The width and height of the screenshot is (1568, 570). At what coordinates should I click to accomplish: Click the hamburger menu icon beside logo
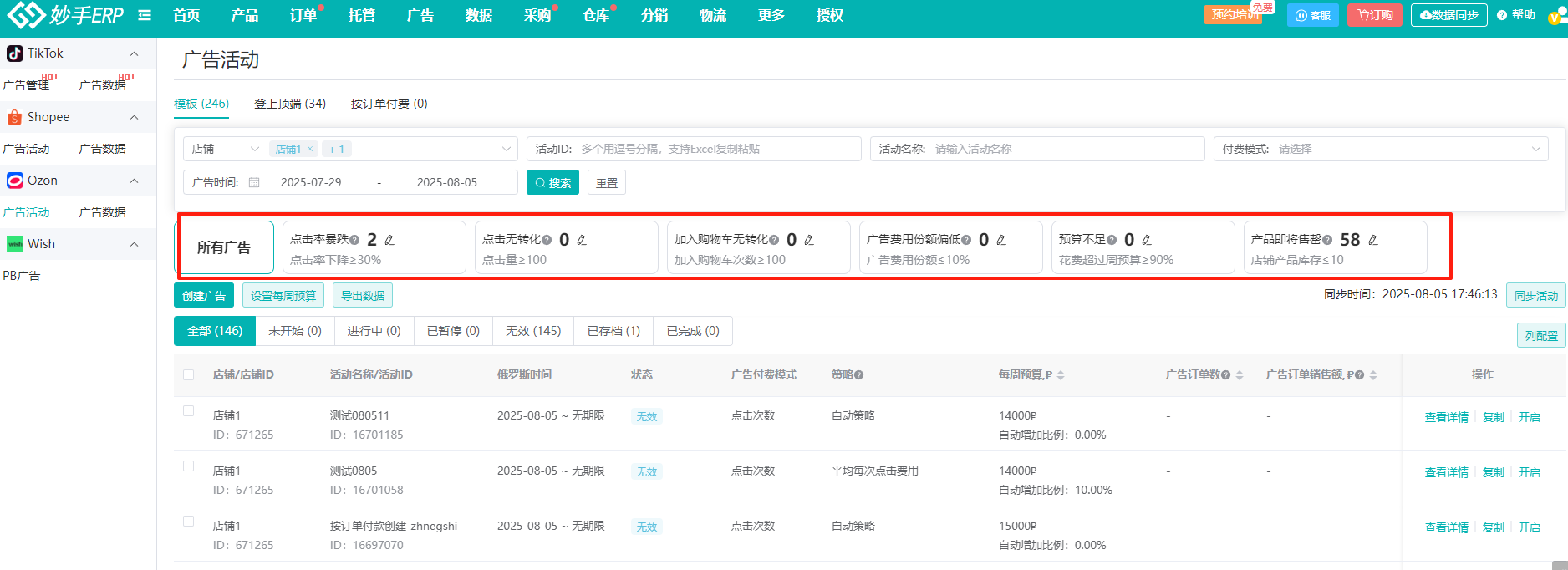145,15
